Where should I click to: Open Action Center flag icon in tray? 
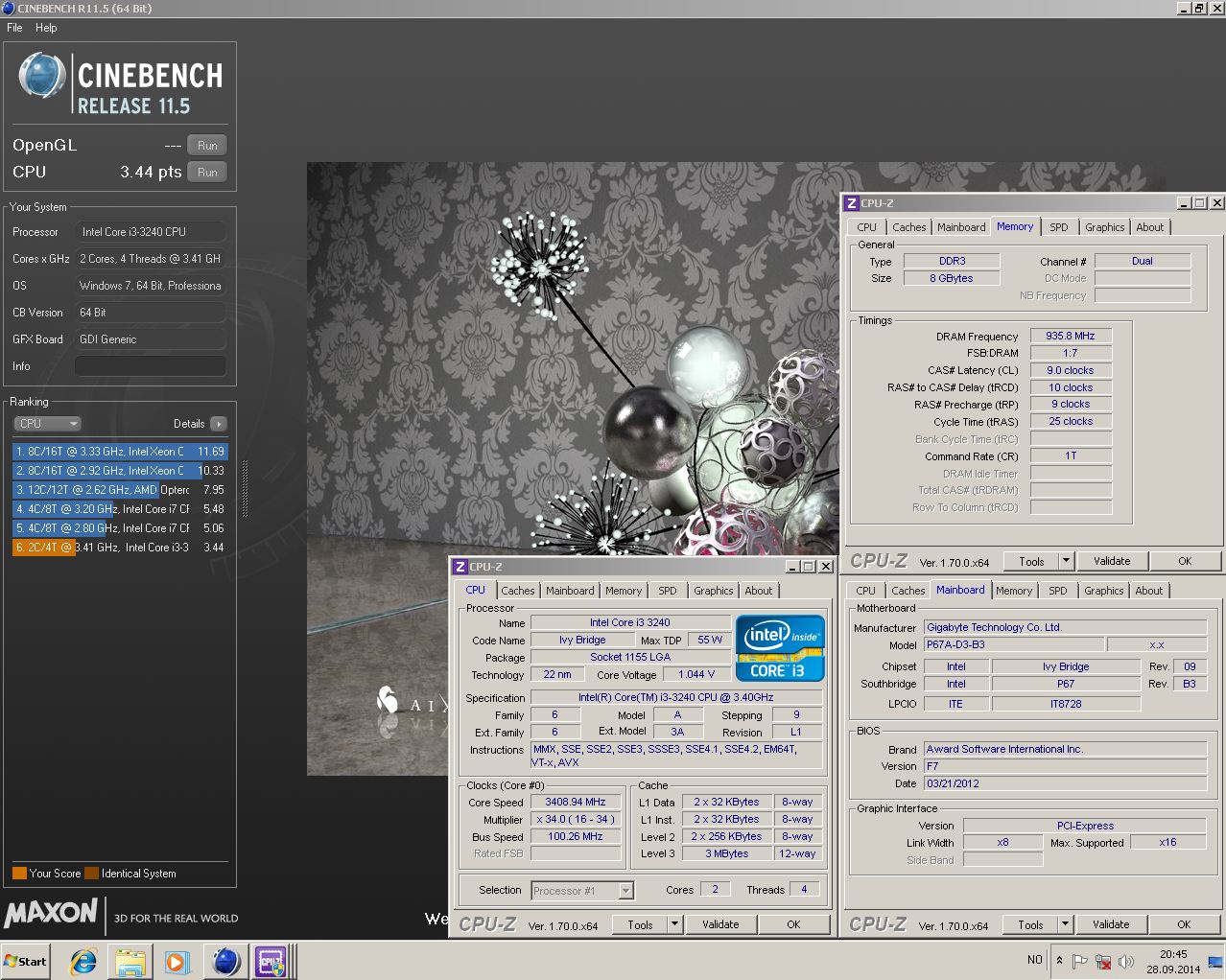point(1080,961)
